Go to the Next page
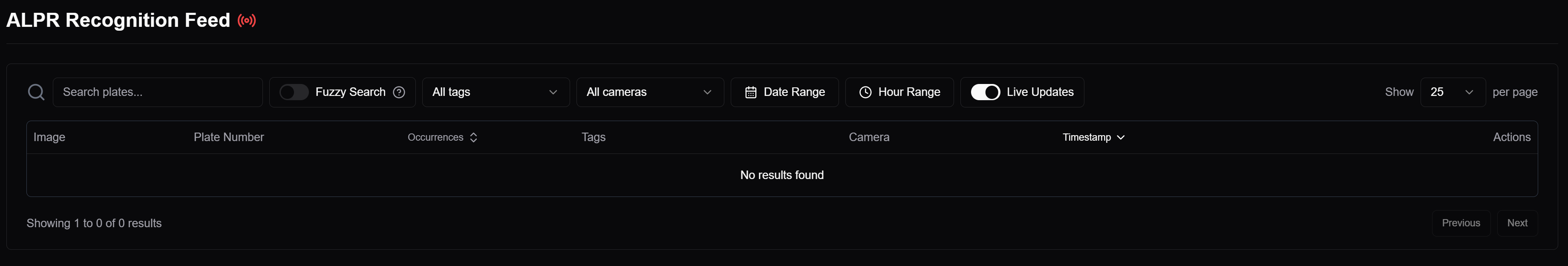Image resolution: width=1568 pixels, height=266 pixels. tap(1517, 223)
